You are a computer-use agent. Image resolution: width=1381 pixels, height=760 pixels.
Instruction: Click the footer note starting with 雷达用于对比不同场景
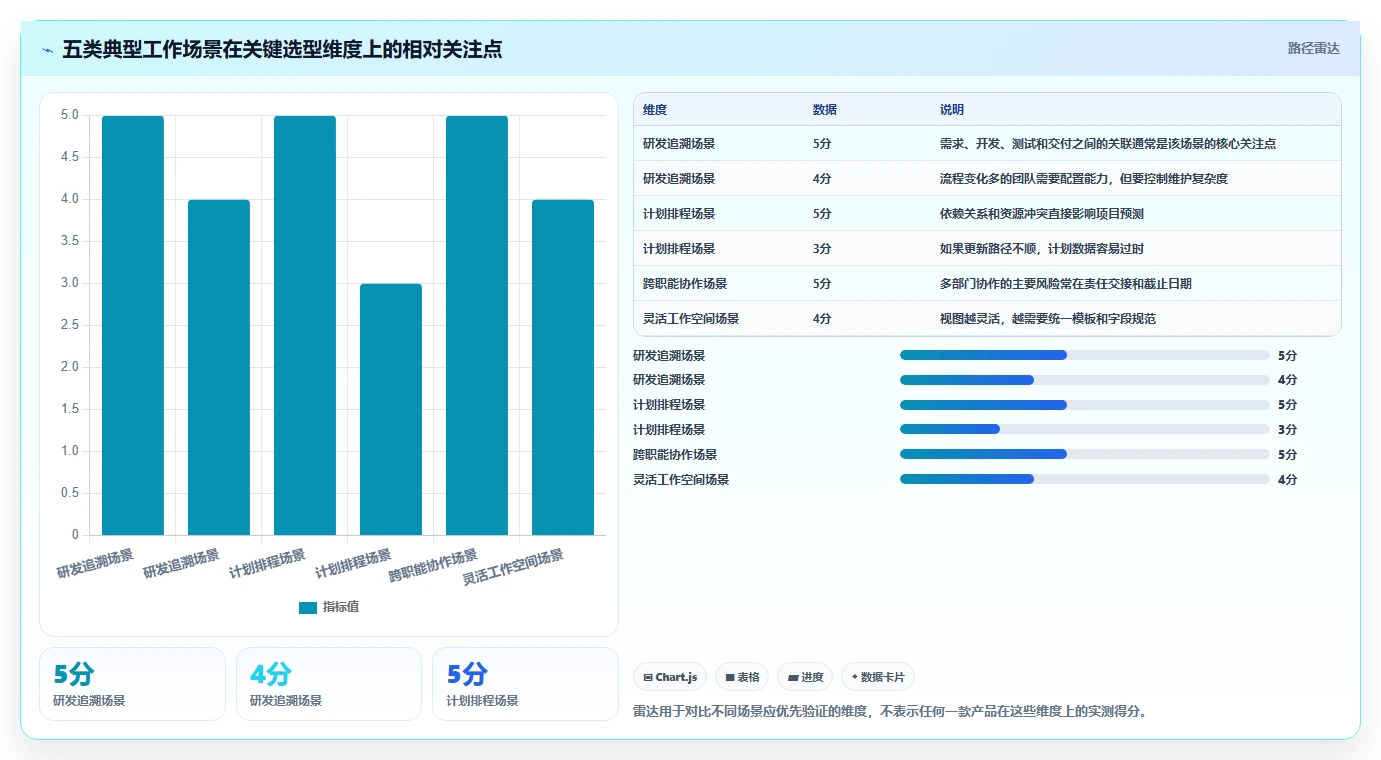(x=890, y=712)
